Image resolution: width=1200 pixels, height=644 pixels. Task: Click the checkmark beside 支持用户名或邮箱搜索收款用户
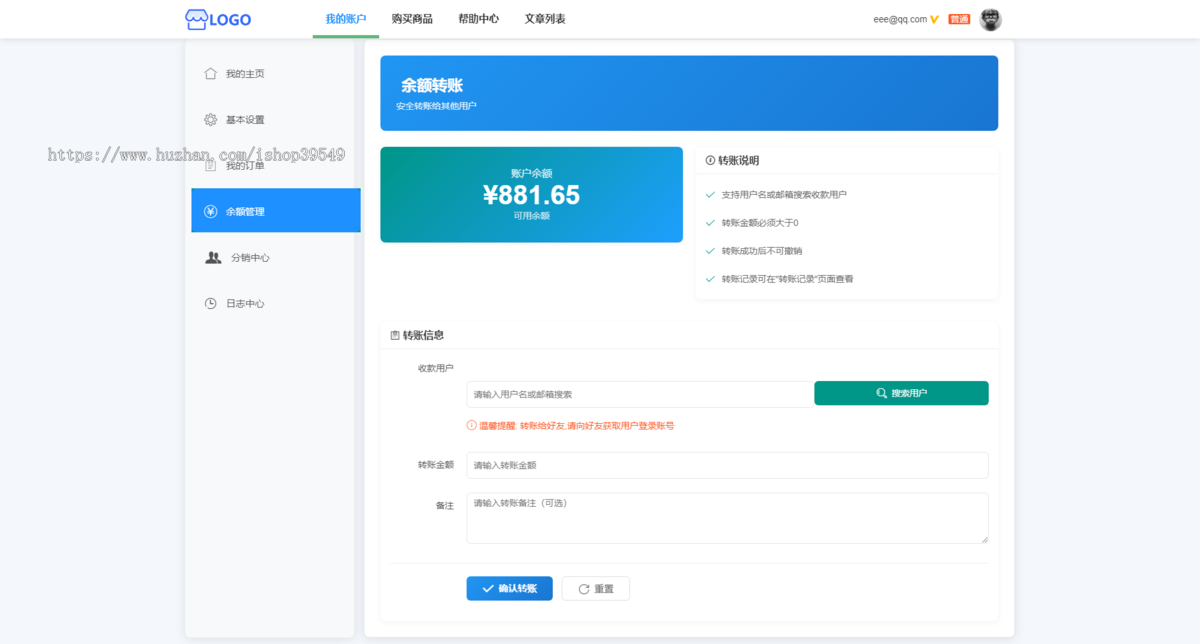coord(710,194)
